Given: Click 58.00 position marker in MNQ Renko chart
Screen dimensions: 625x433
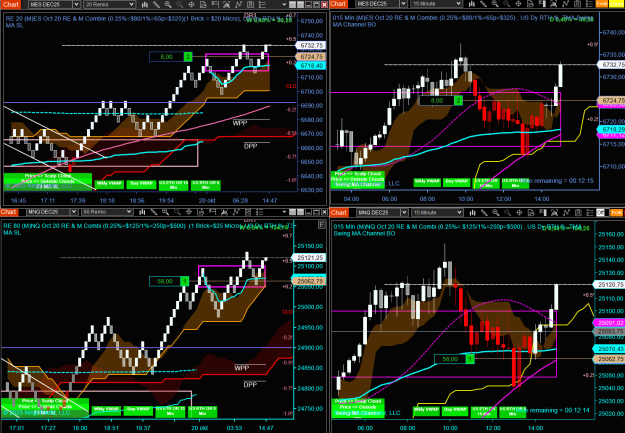Looking at the screenshot, I should [x=169, y=281].
